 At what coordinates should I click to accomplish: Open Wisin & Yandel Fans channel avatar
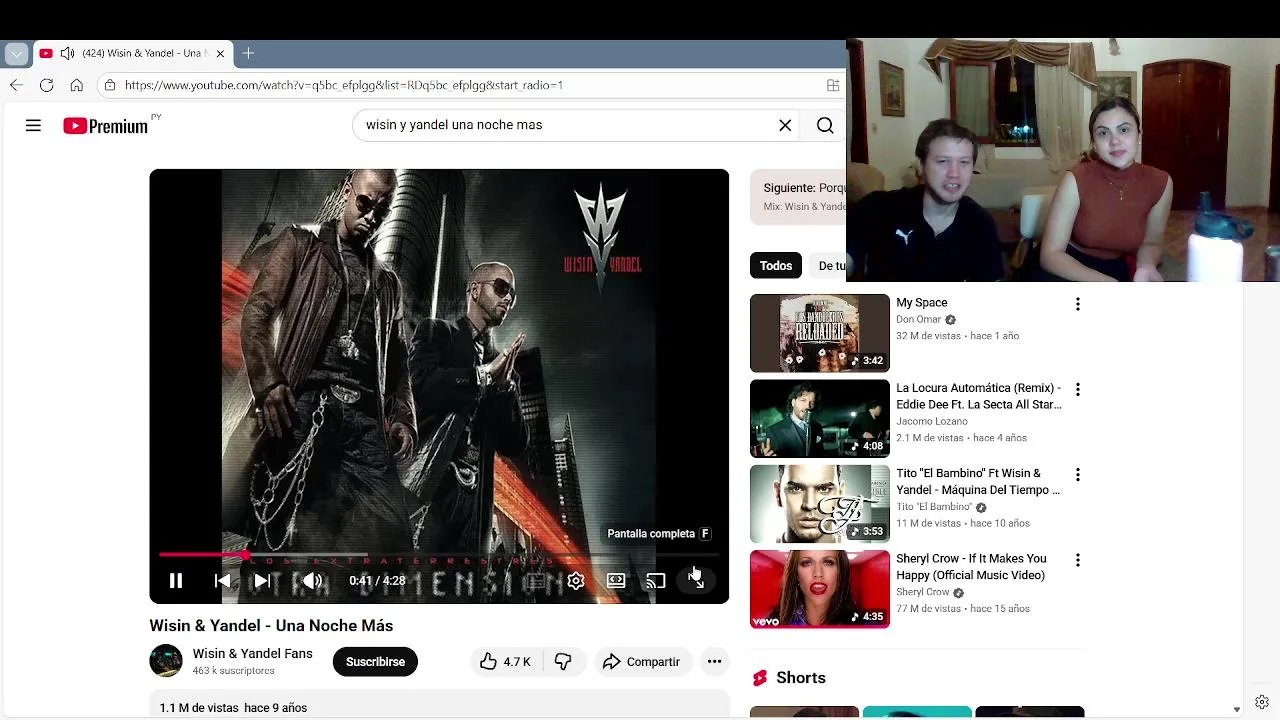click(x=166, y=661)
